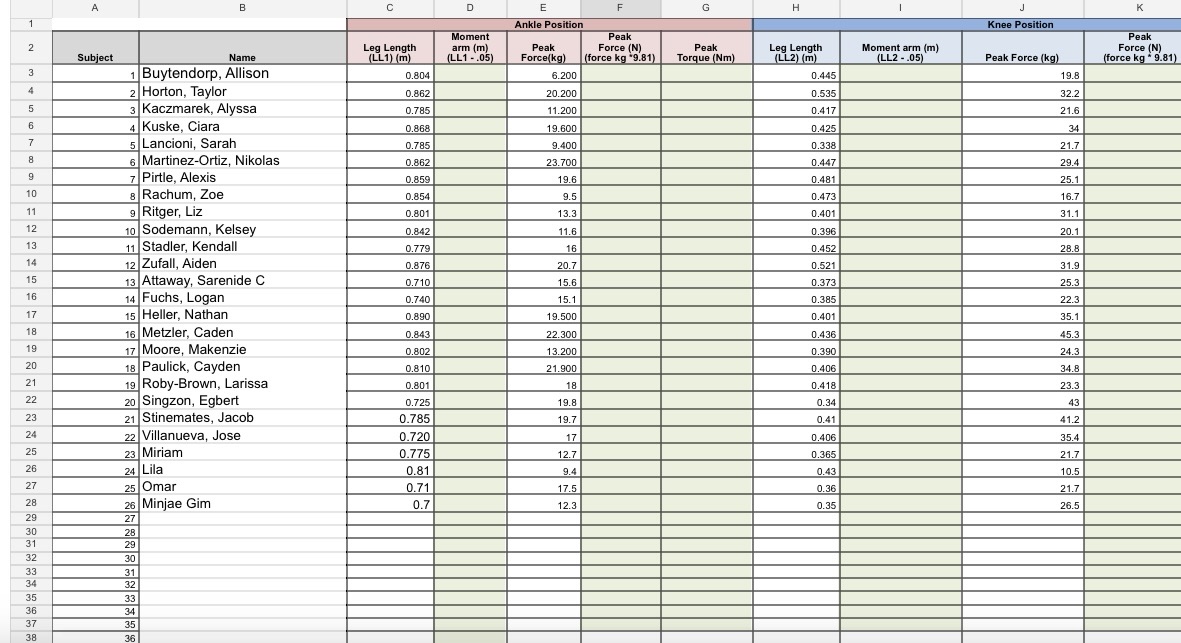1181x643 pixels.
Task: Click LL2 value 0.535 in Horton row
Action: [x=796, y=92]
